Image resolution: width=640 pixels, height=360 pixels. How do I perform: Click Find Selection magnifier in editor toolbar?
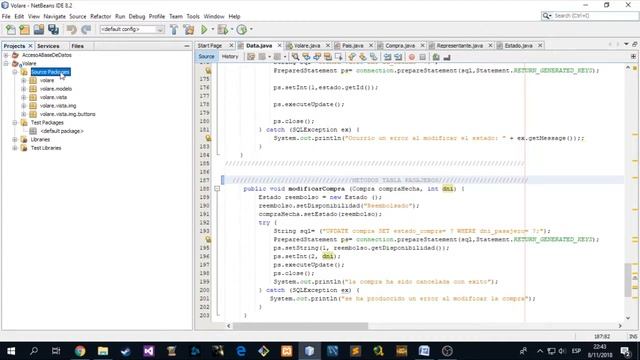tap(295, 57)
